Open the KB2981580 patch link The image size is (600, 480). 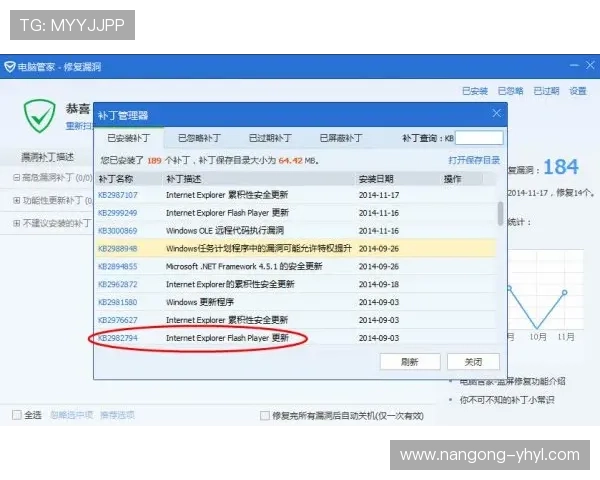pos(117,302)
